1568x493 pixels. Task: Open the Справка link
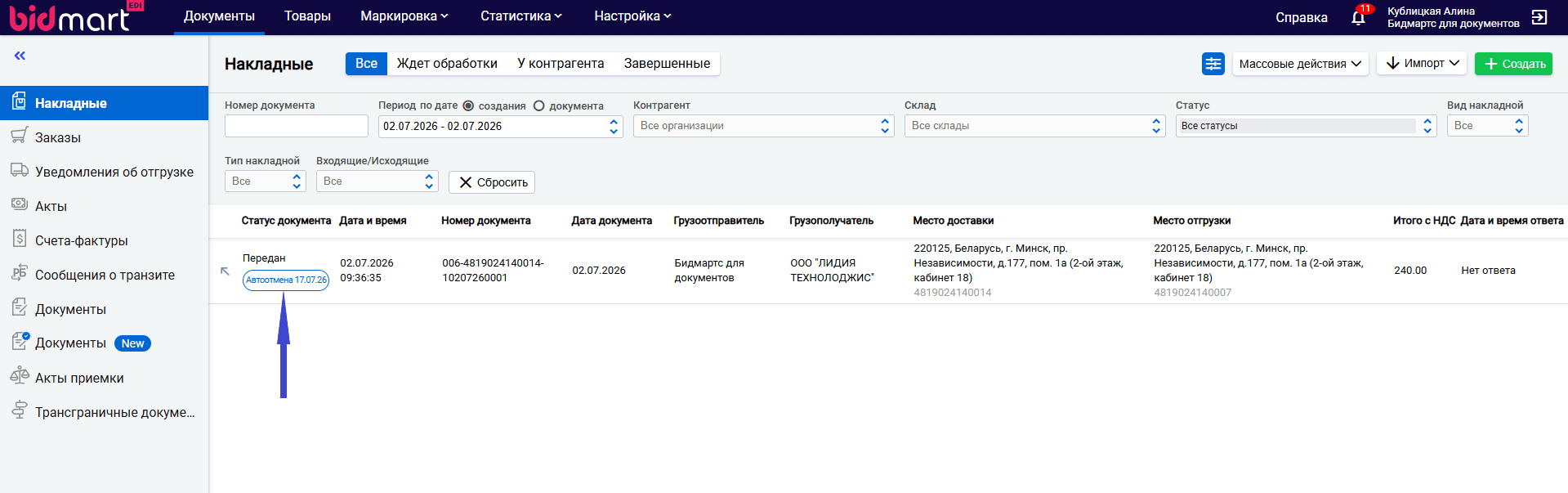[x=1301, y=17]
